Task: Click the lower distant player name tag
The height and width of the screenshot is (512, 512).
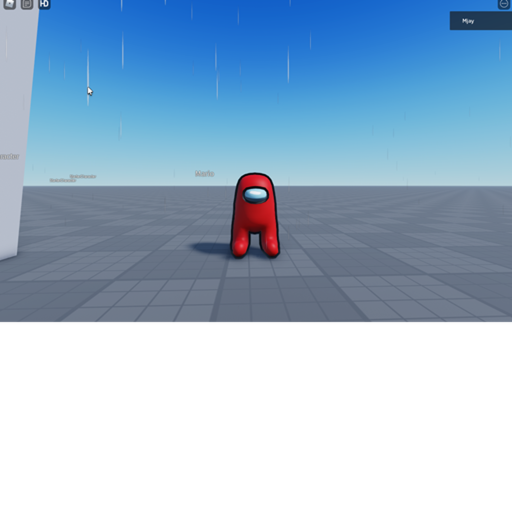Action: (63, 180)
